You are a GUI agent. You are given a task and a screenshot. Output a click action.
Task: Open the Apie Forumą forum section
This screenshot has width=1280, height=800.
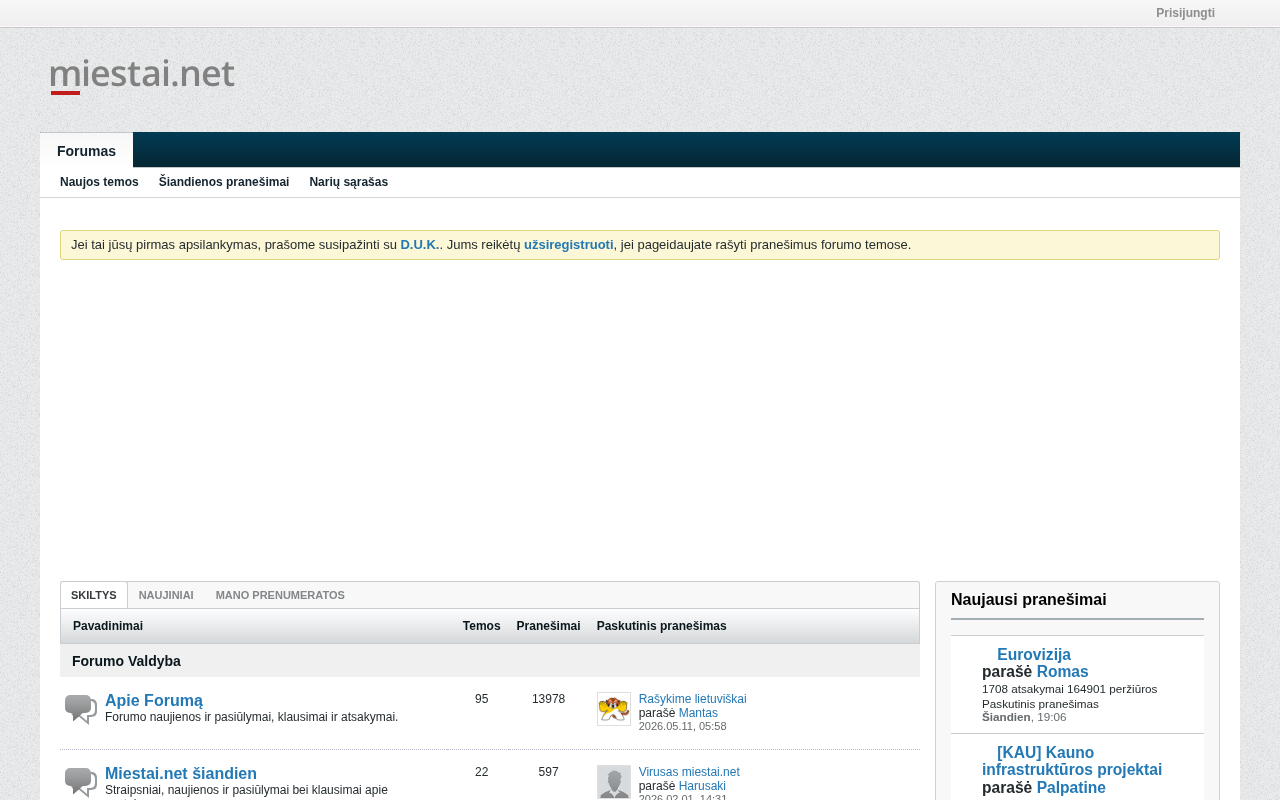click(154, 701)
